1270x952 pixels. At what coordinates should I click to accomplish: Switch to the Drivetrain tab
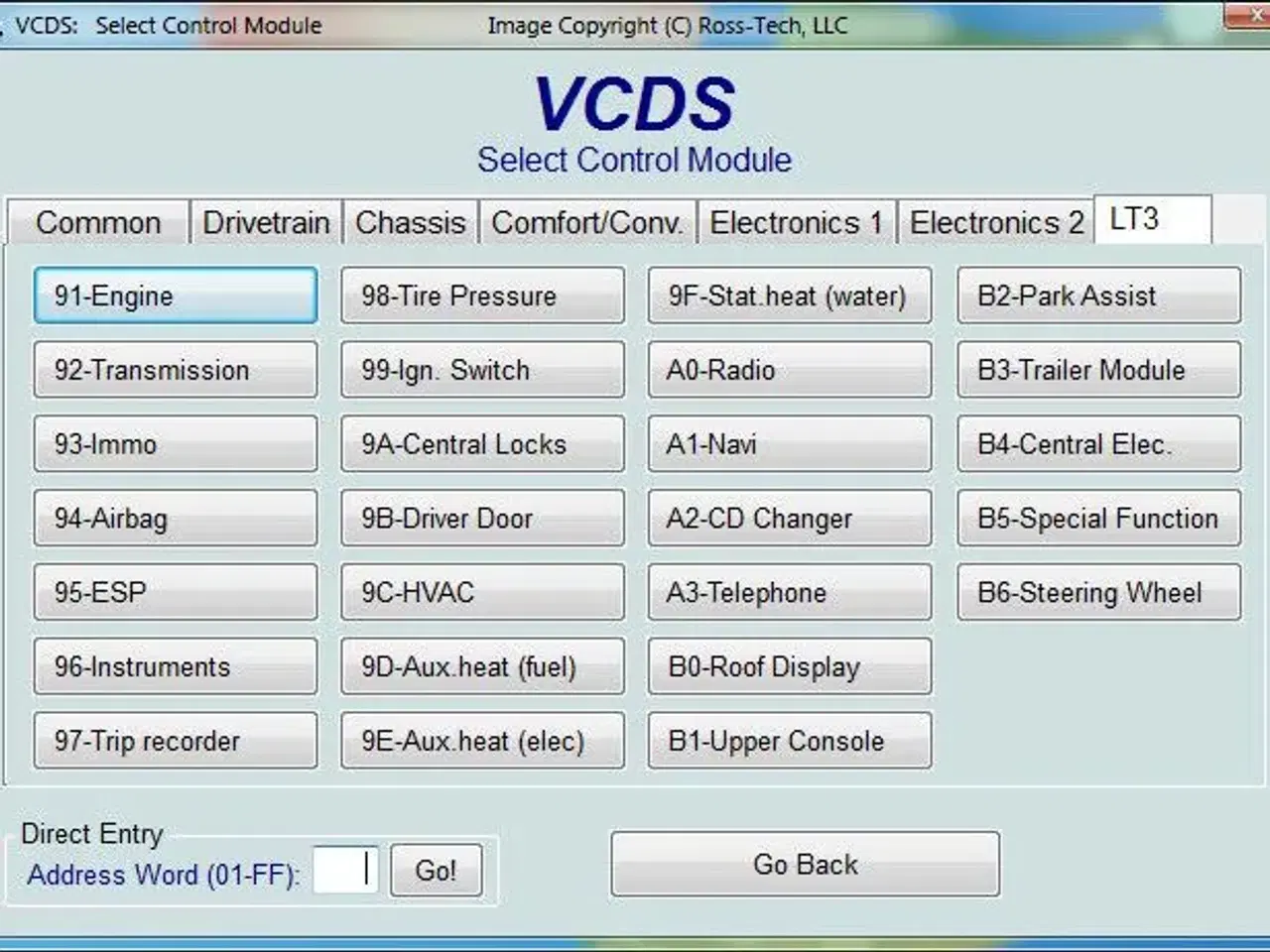tap(266, 222)
